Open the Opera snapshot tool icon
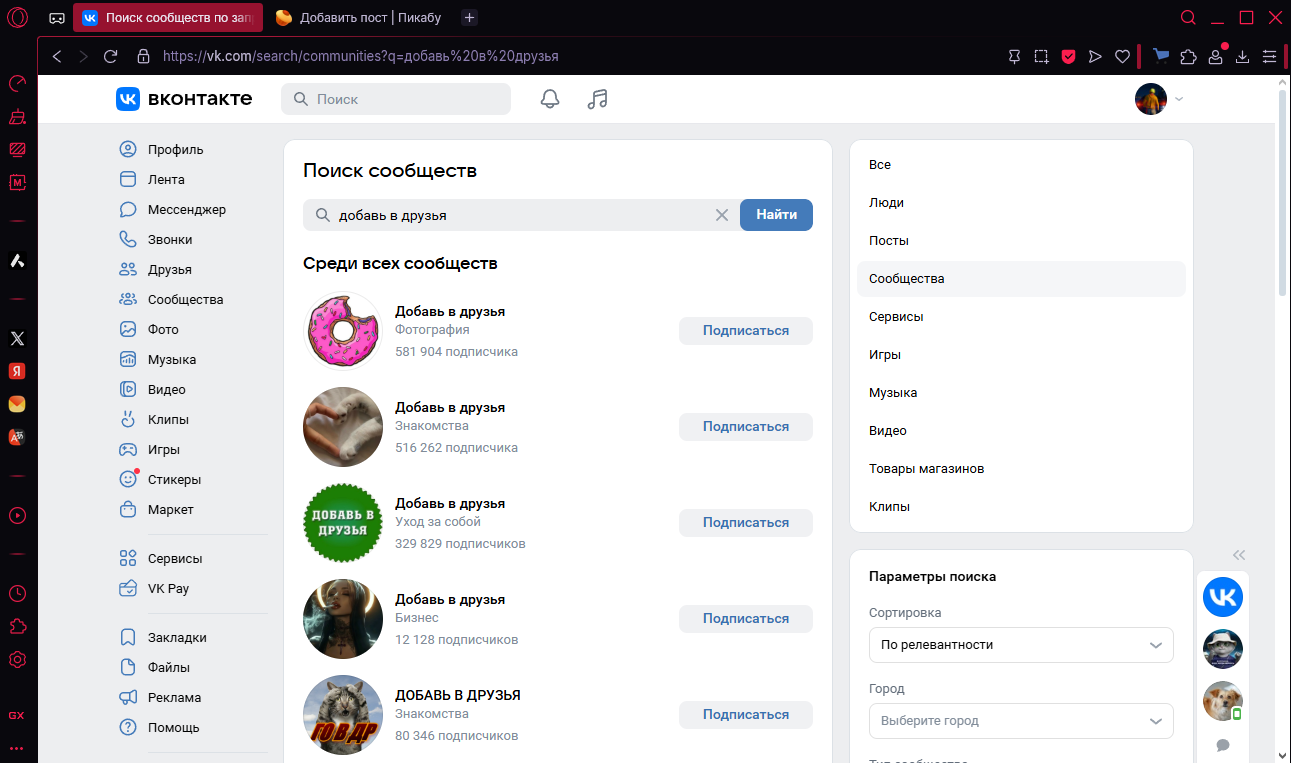1291x763 pixels. point(1041,56)
